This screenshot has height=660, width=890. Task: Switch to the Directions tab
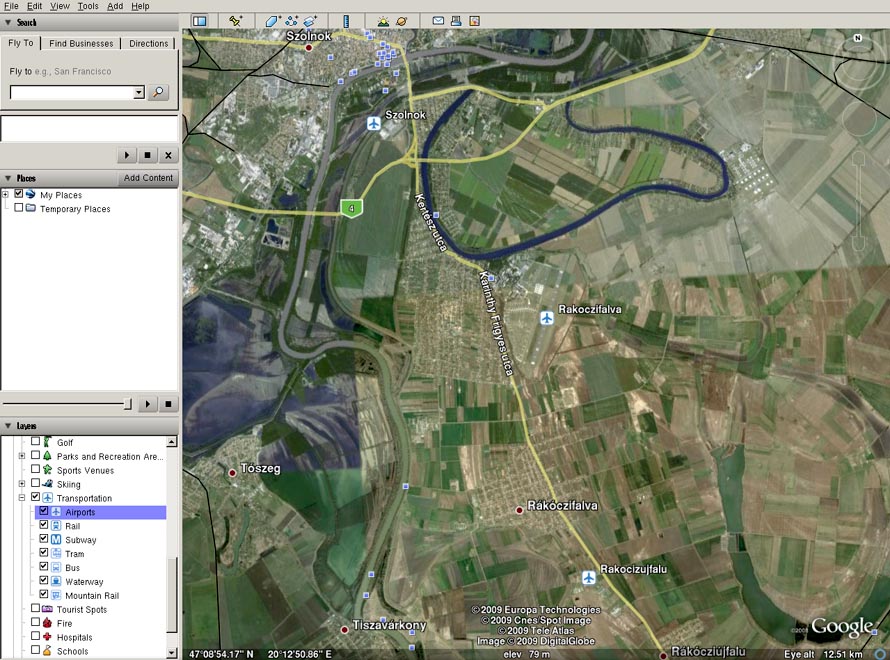pyautogui.click(x=149, y=43)
